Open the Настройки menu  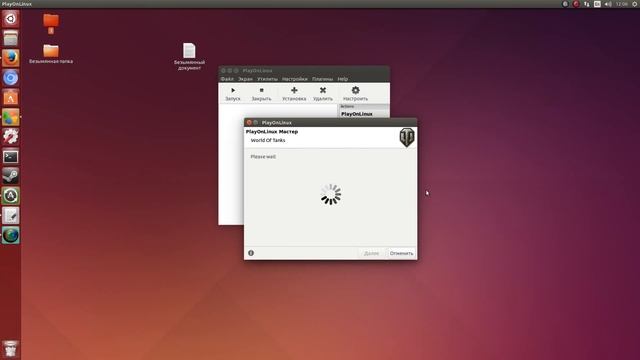295,79
